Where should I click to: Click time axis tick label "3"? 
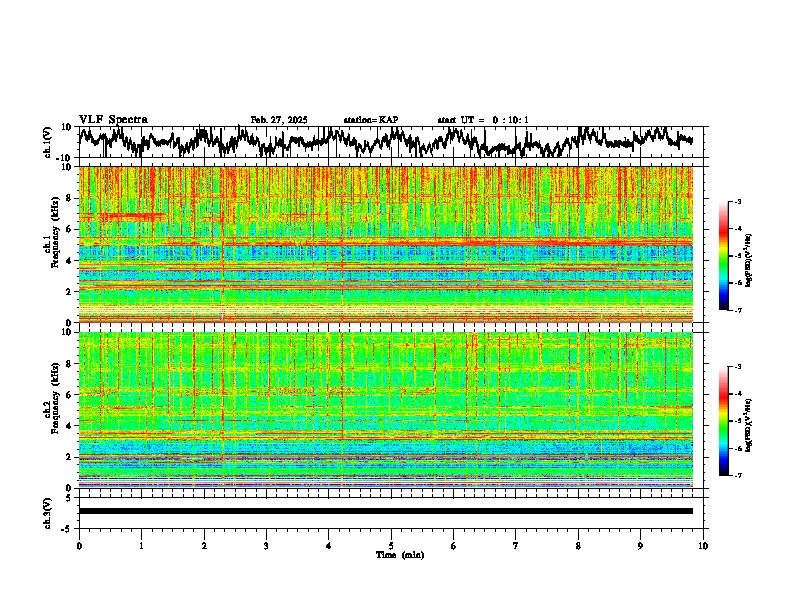click(266, 546)
